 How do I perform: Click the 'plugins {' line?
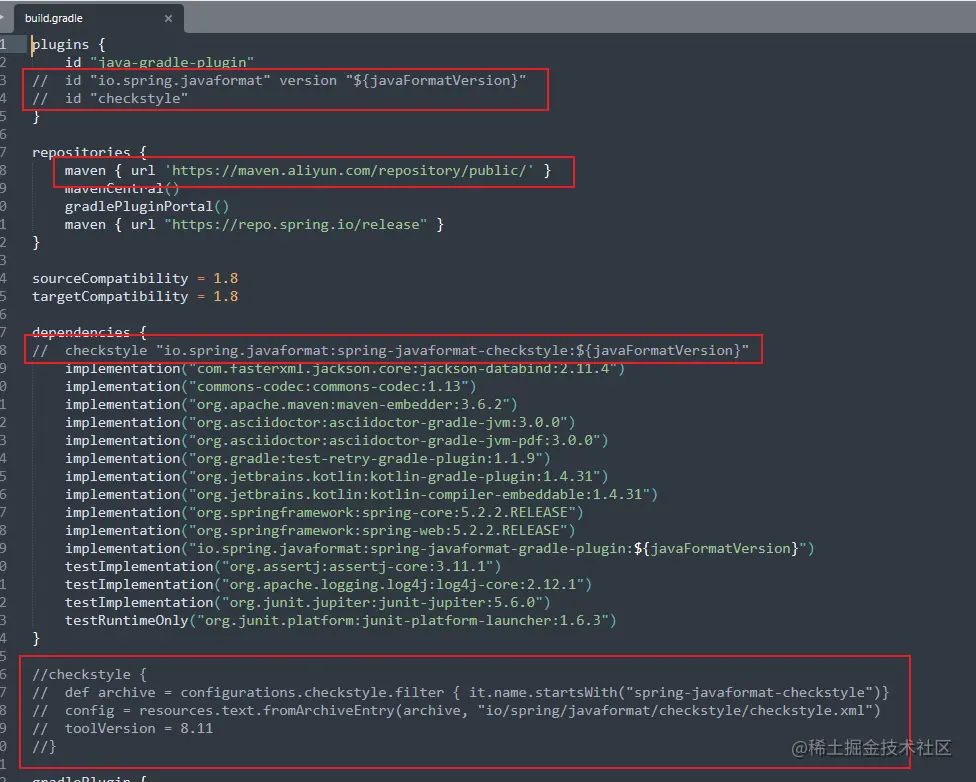68,44
